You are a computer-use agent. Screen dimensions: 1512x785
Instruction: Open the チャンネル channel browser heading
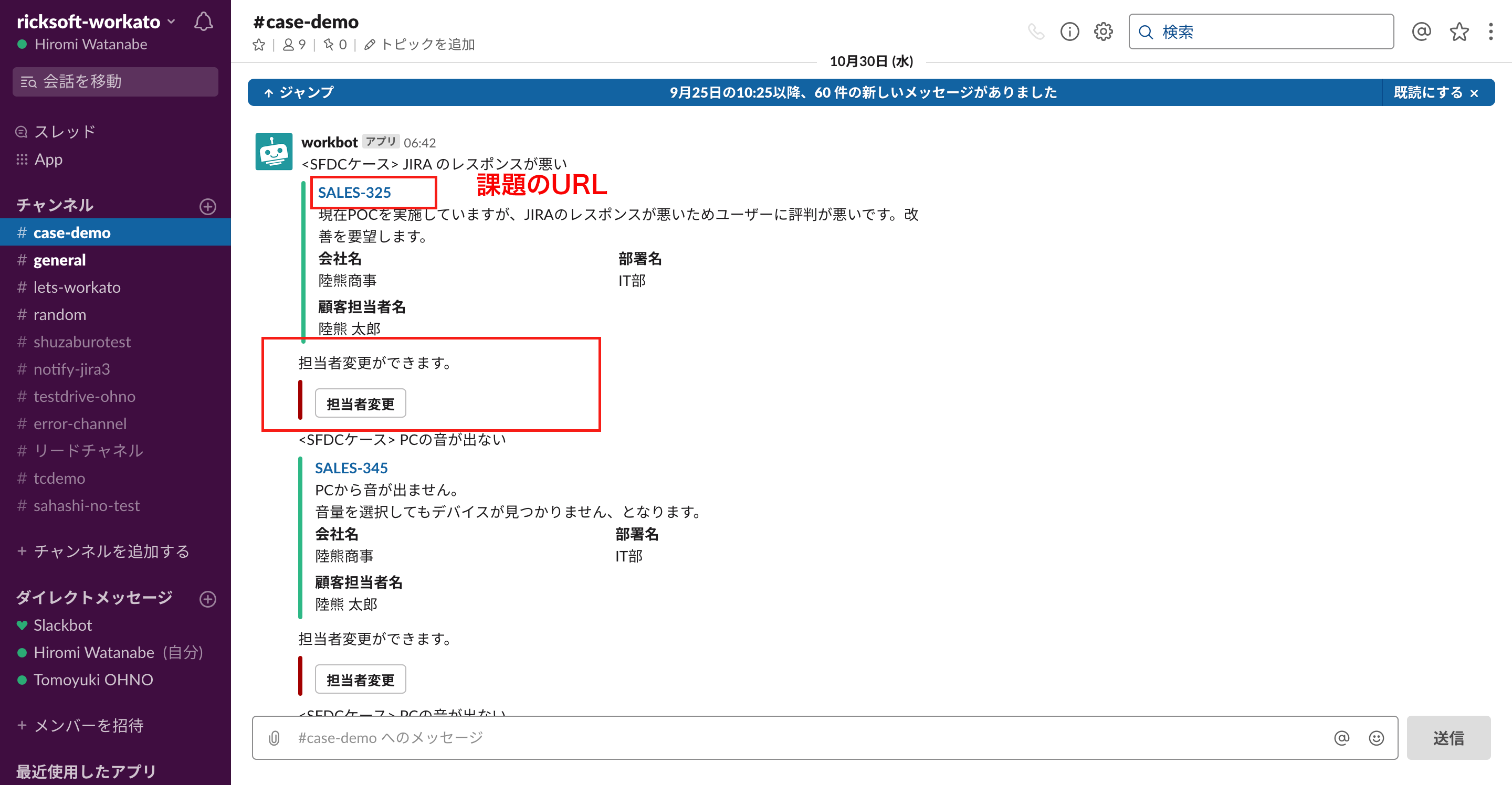click(55, 205)
